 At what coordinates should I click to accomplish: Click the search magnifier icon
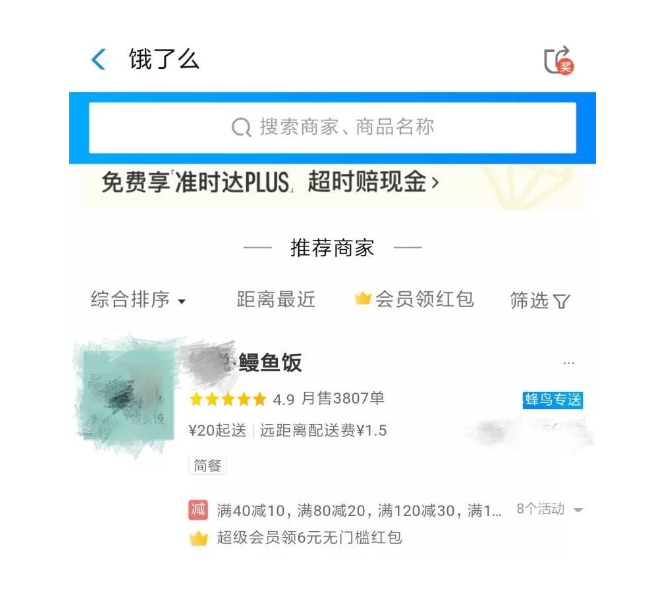pyautogui.click(x=241, y=127)
